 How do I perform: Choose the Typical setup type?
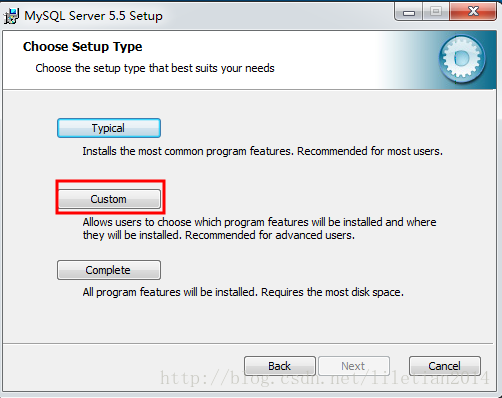tap(109, 128)
